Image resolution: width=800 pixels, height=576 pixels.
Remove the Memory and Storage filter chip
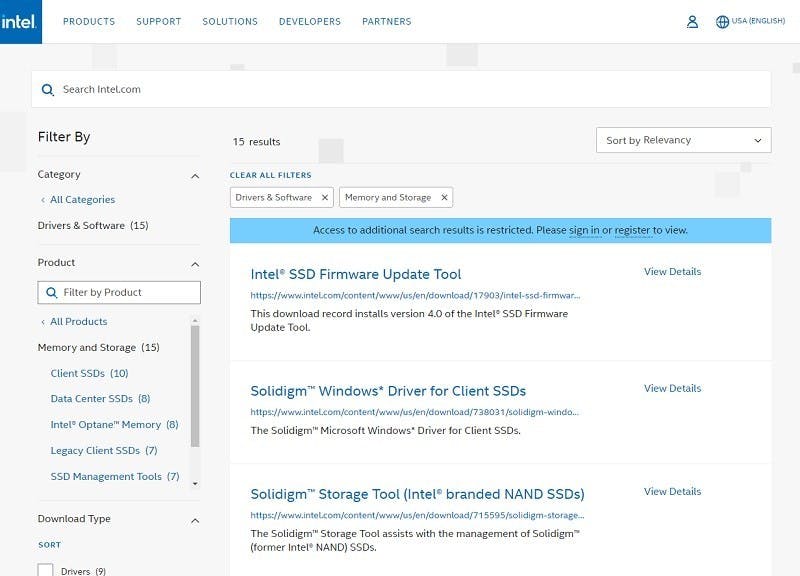point(444,198)
